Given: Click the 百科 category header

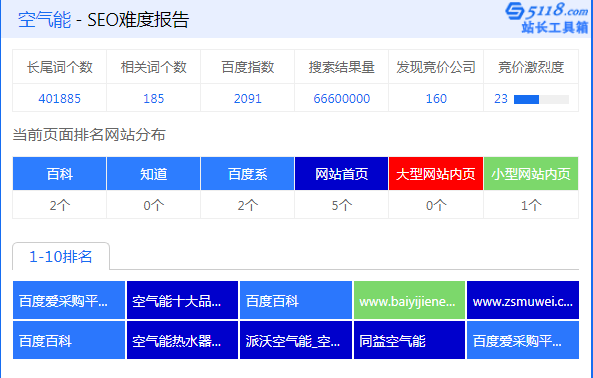Looking at the screenshot, I should [x=59, y=174].
